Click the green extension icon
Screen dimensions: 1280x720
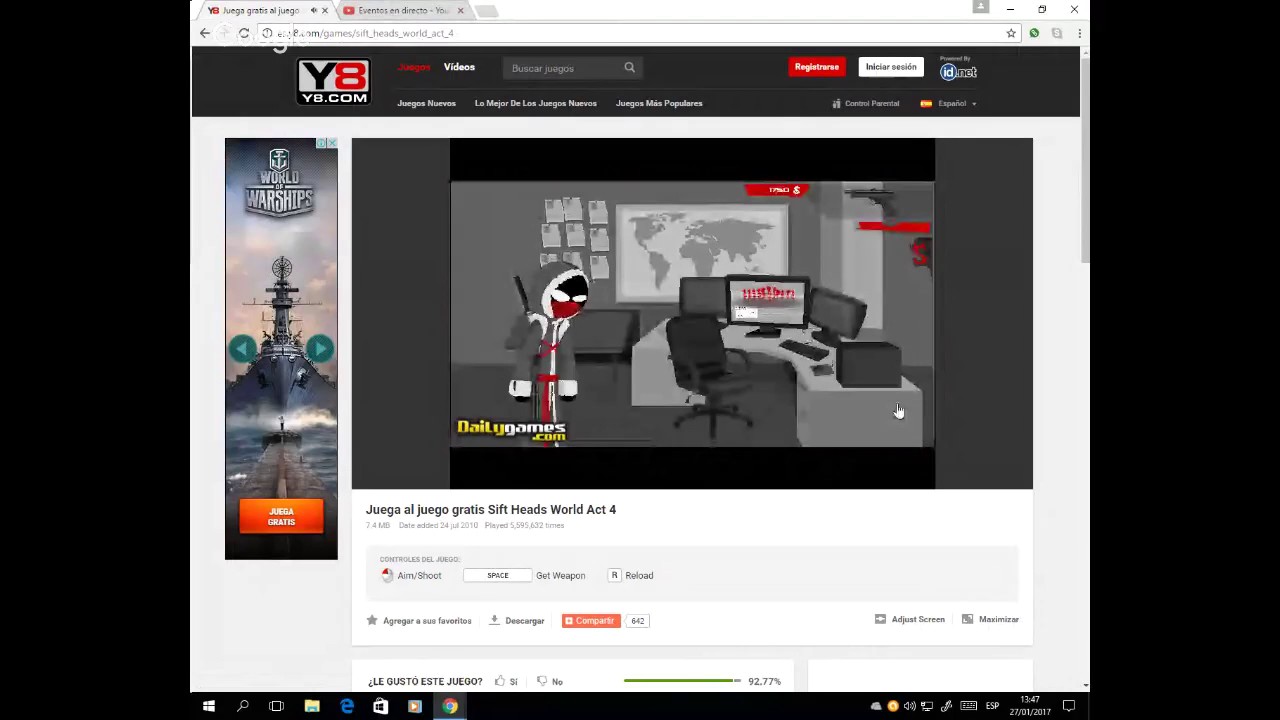point(1034,33)
